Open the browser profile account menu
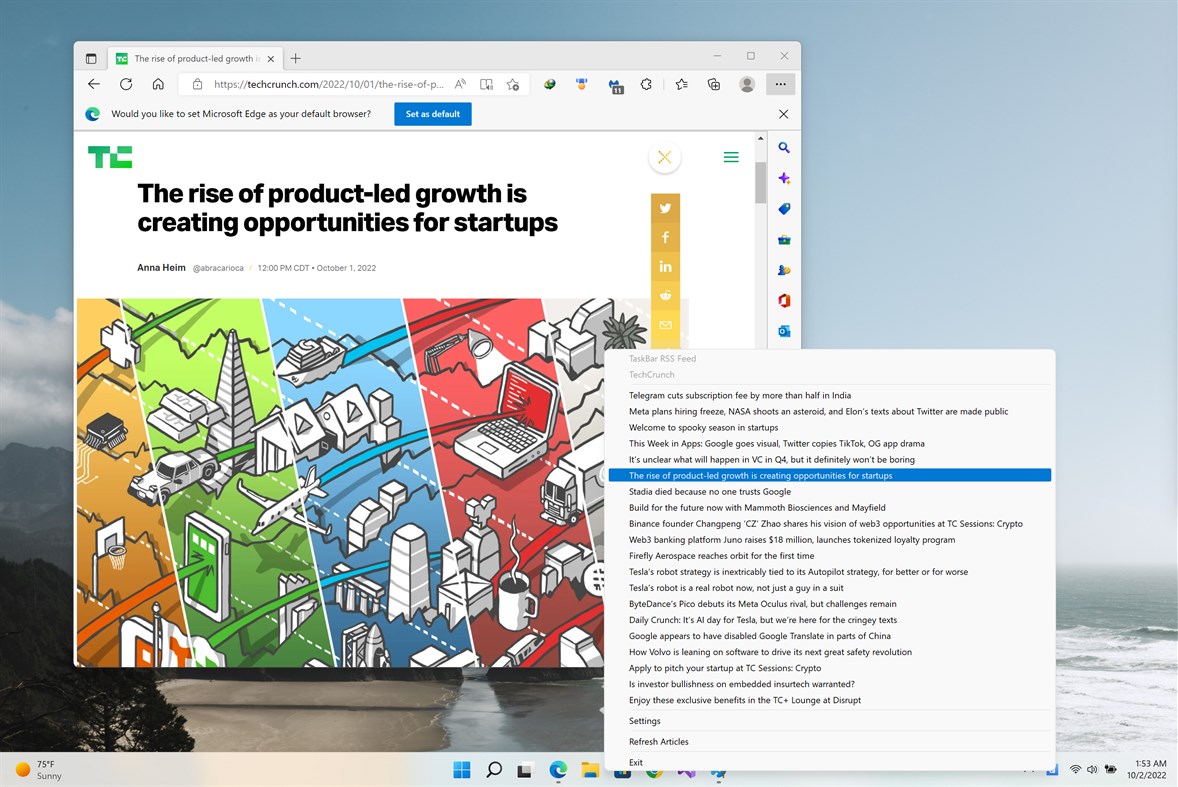 click(747, 85)
